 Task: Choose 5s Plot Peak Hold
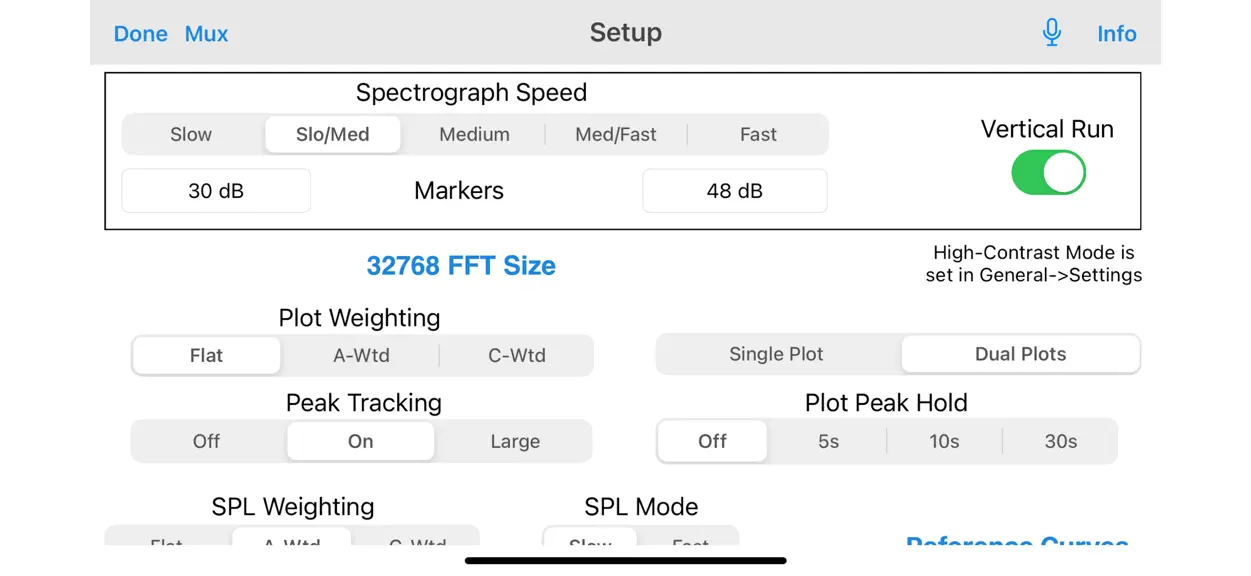coord(828,441)
